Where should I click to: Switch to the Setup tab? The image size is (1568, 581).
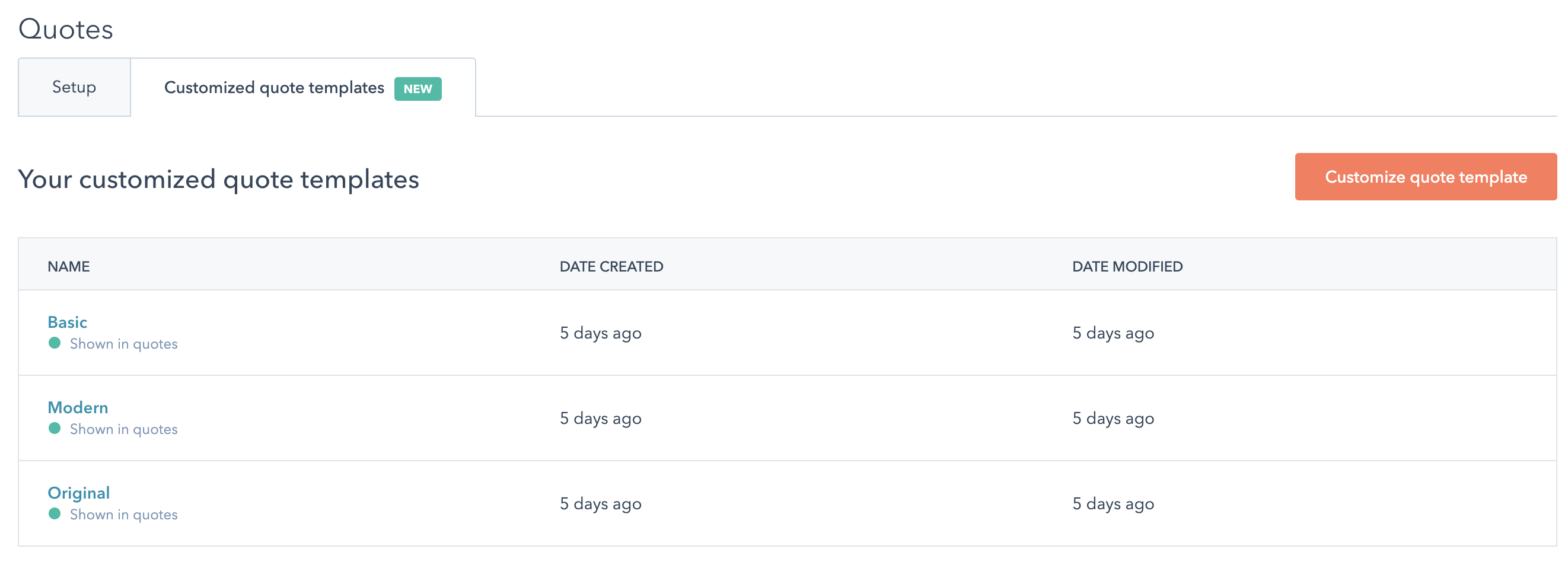pos(74,87)
